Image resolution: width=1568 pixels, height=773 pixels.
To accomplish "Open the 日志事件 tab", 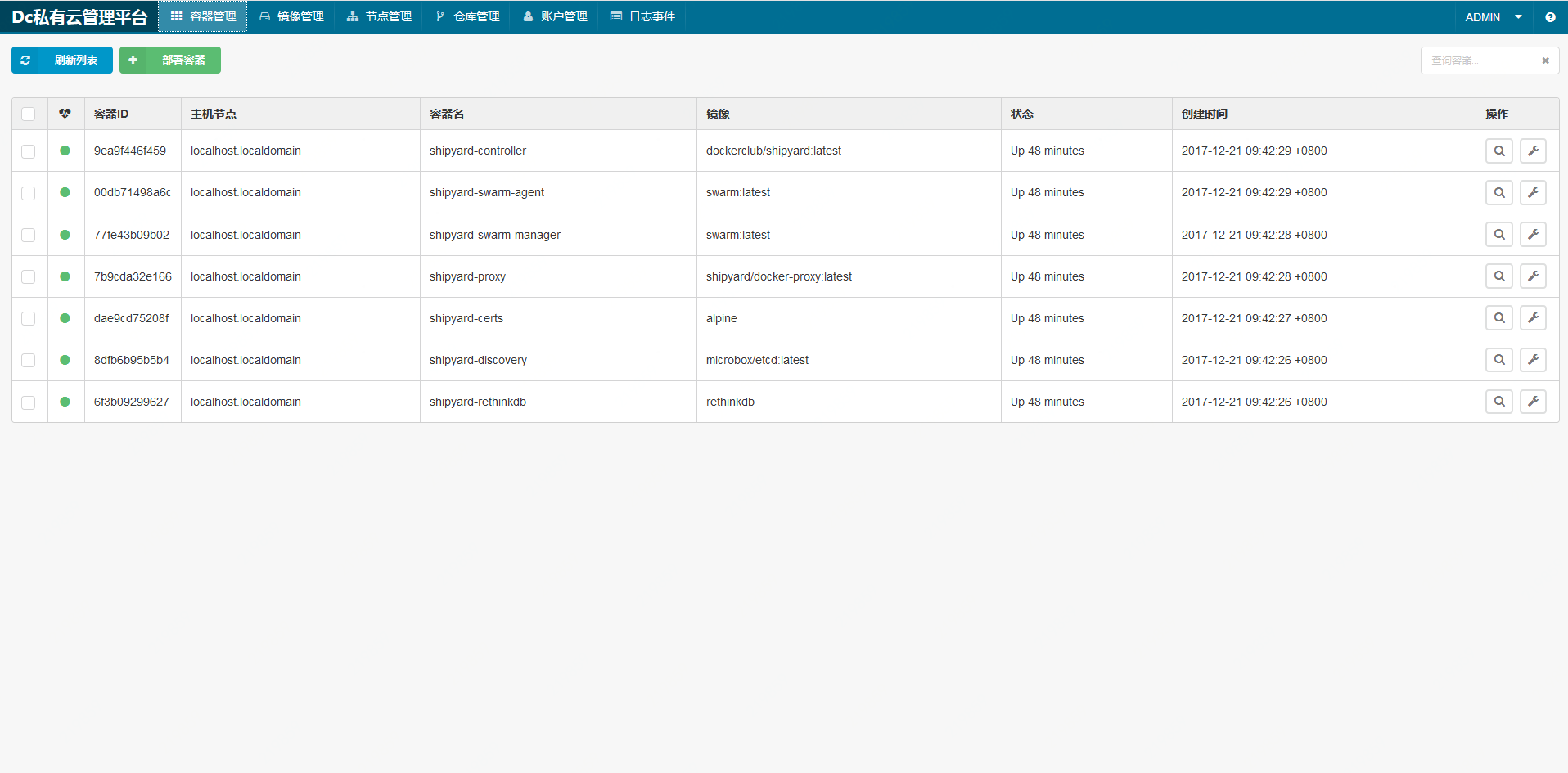I will [642, 16].
